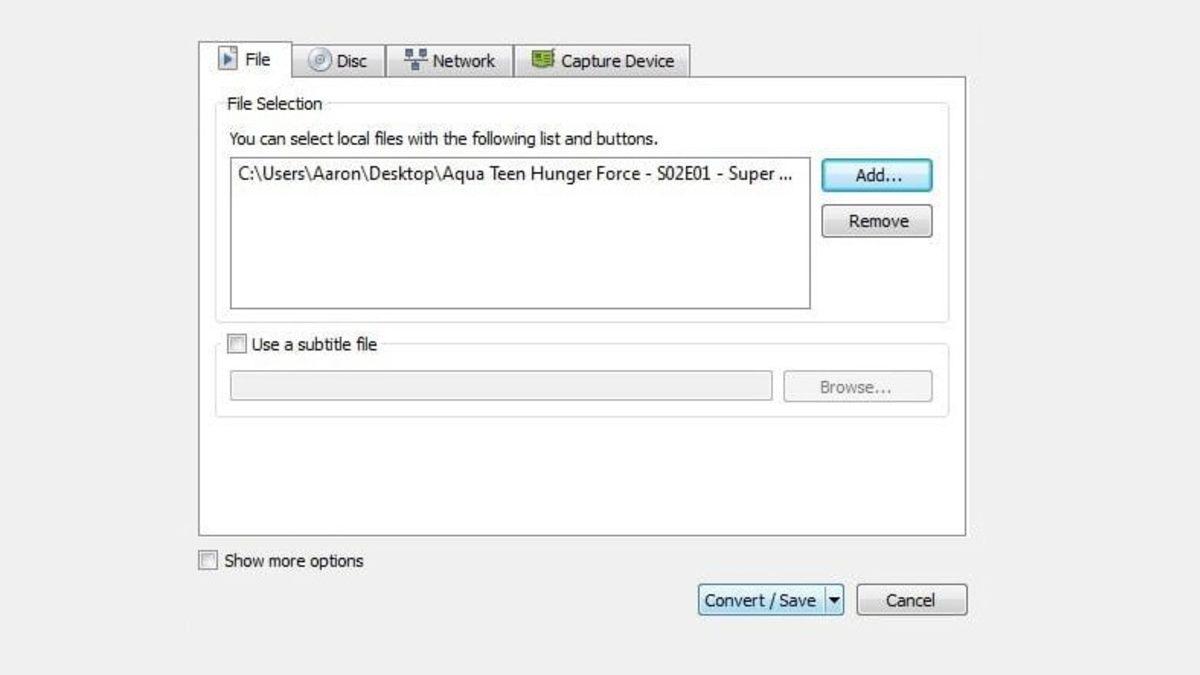Viewport: 1200px width, 675px height.
Task: Click the green capture card icon
Action: click(543, 60)
